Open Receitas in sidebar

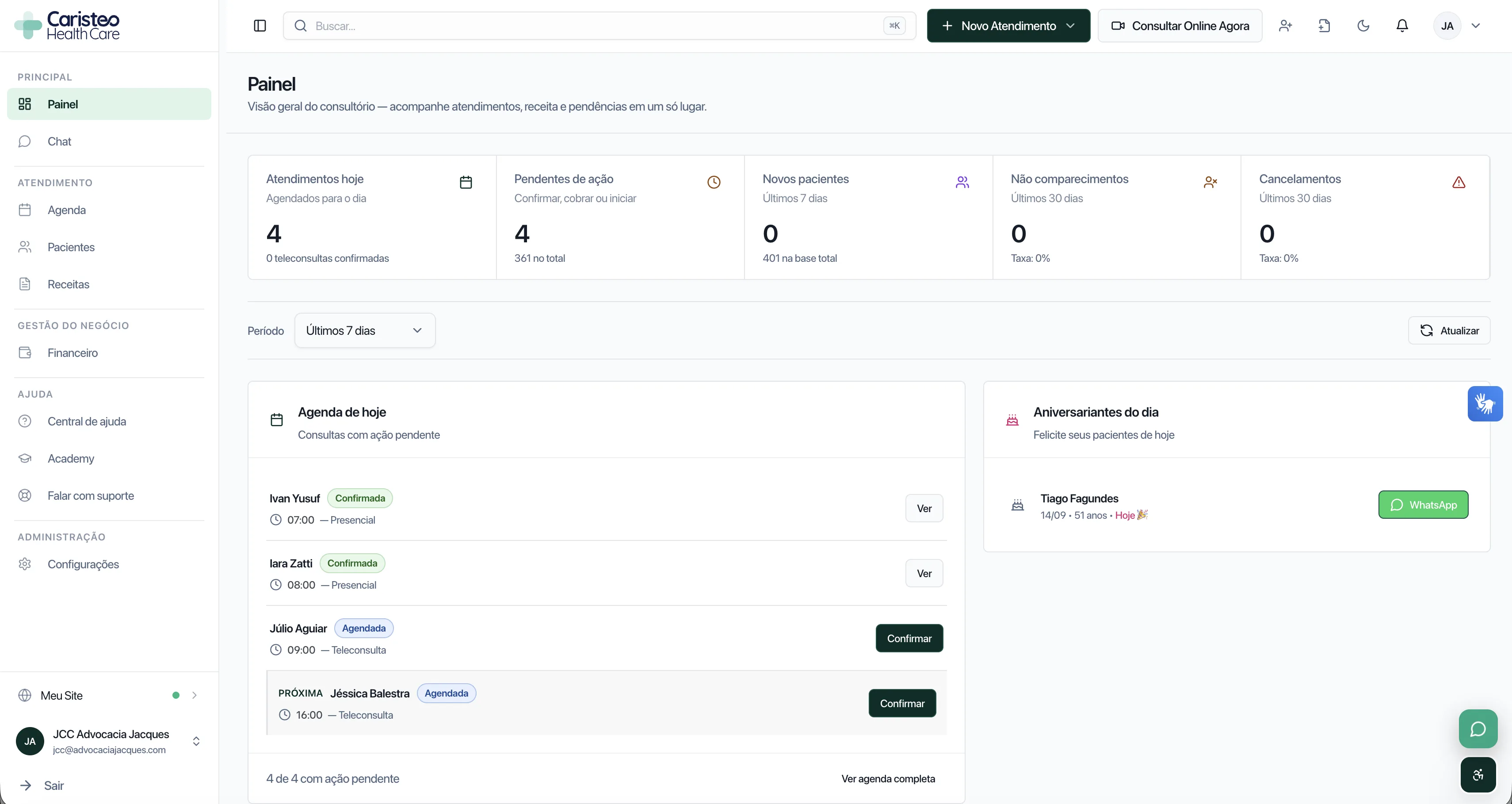click(109, 284)
